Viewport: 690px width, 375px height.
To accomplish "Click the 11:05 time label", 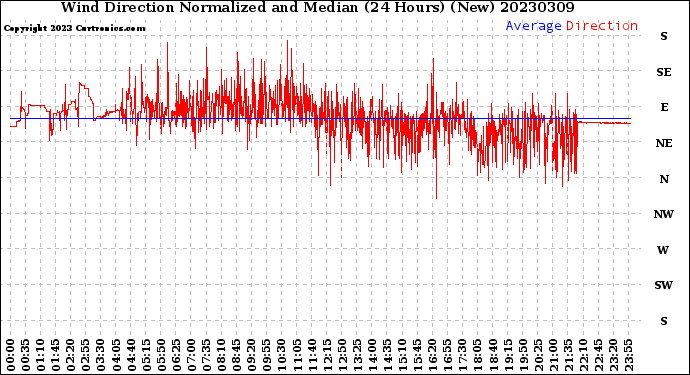I will [297, 356].
